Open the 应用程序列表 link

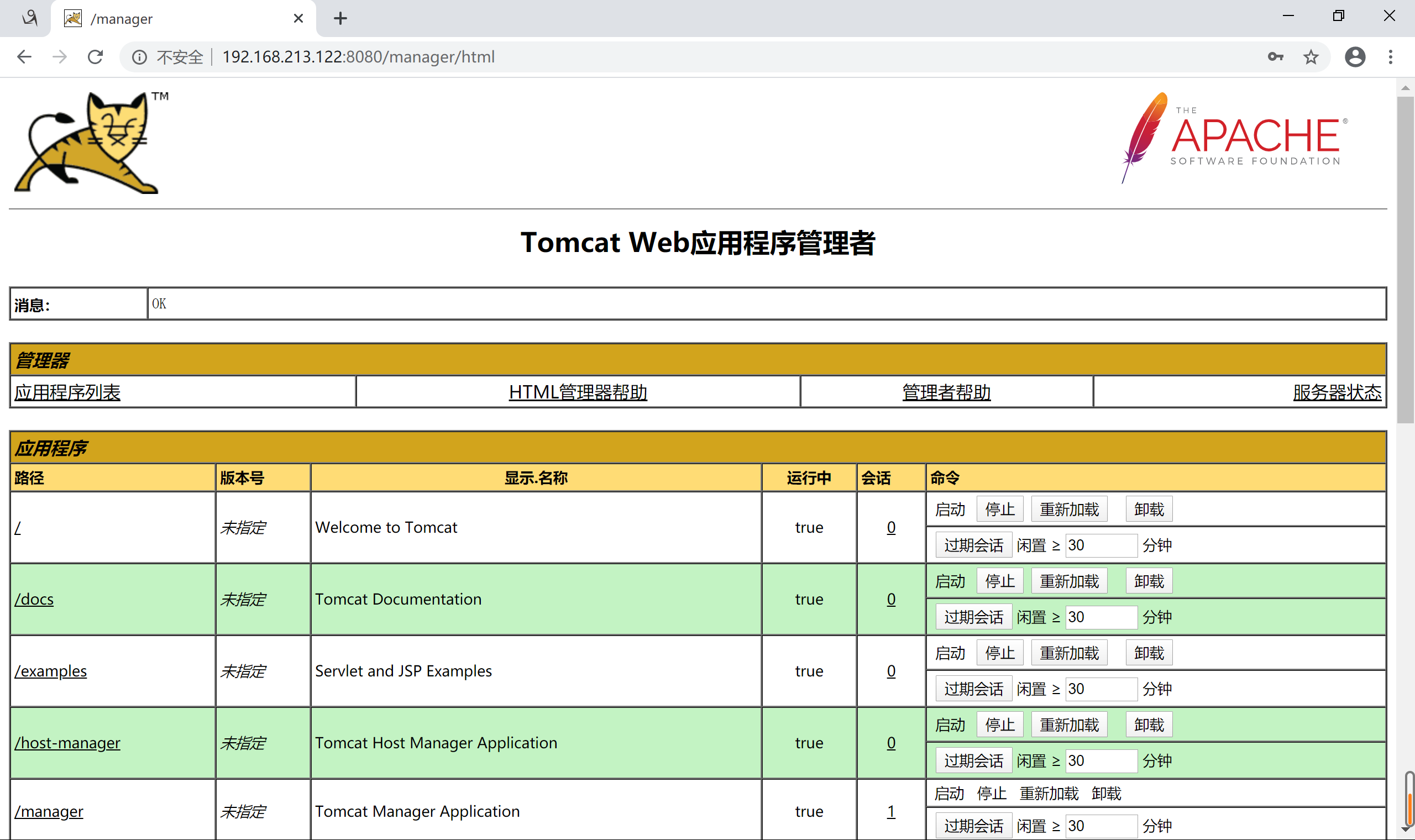click(x=67, y=392)
